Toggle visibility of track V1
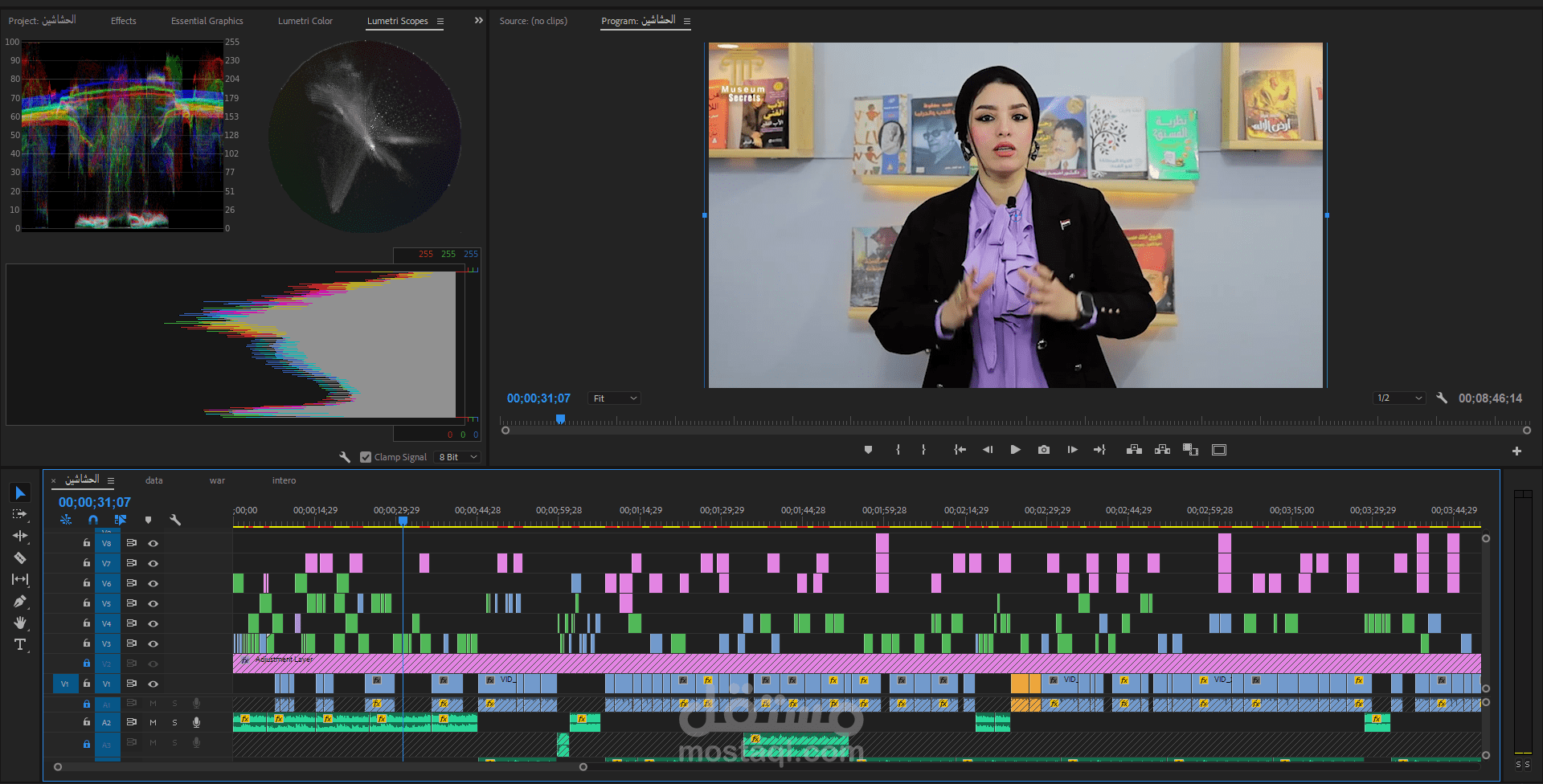 point(153,684)
